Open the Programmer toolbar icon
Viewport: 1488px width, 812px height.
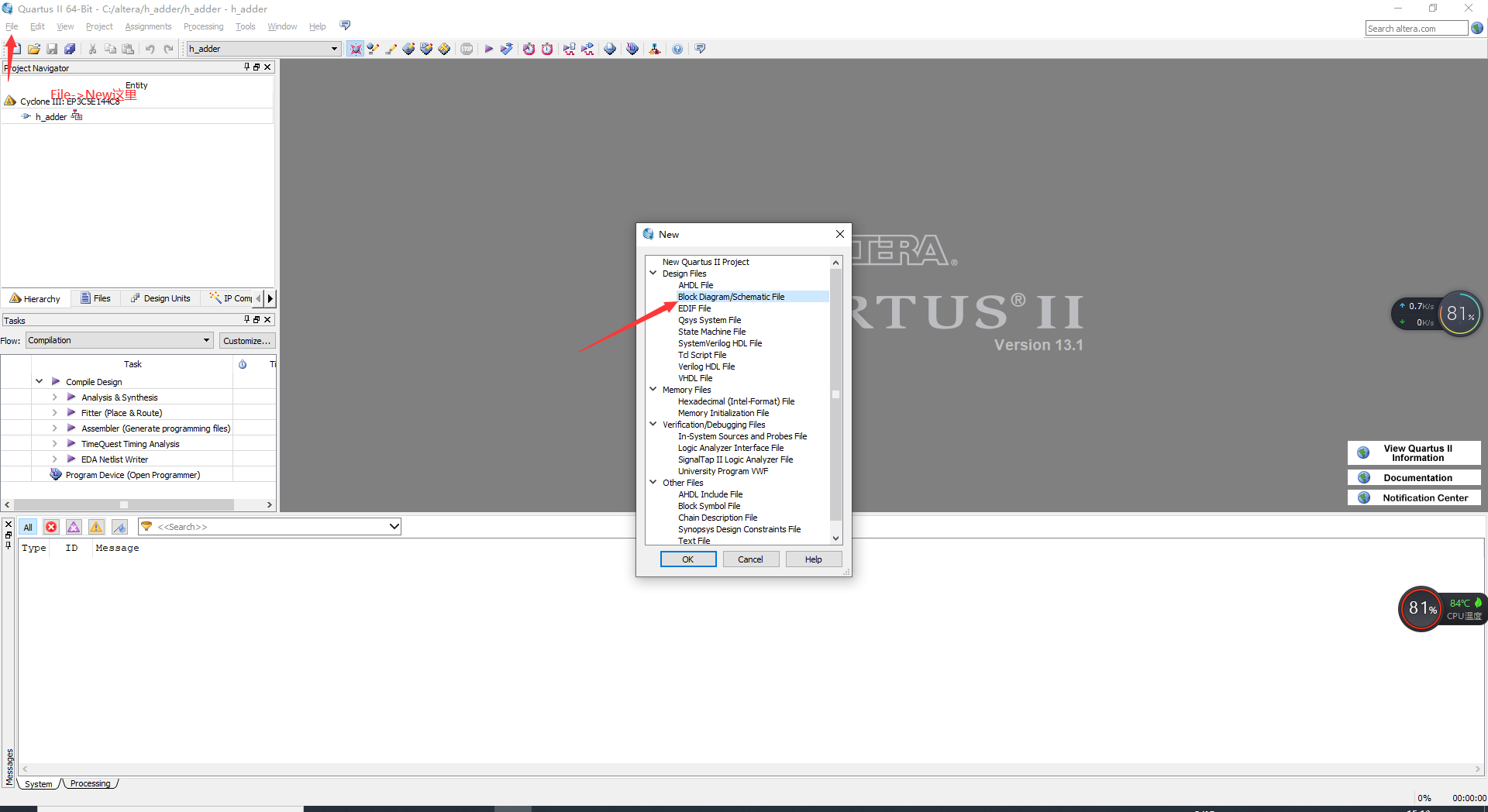click(633, 49)
